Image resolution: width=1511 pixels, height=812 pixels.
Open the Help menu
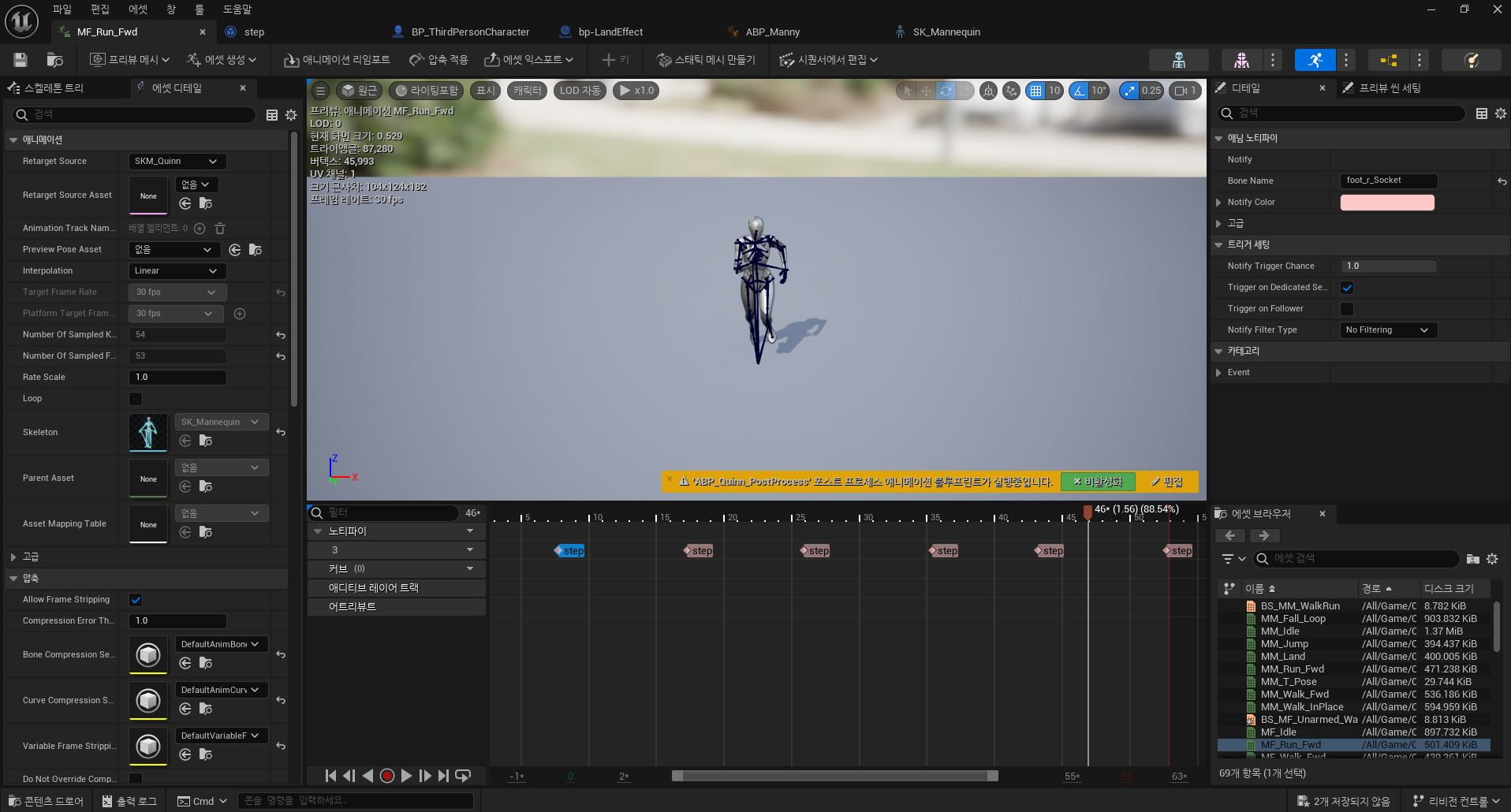[237, 9]
